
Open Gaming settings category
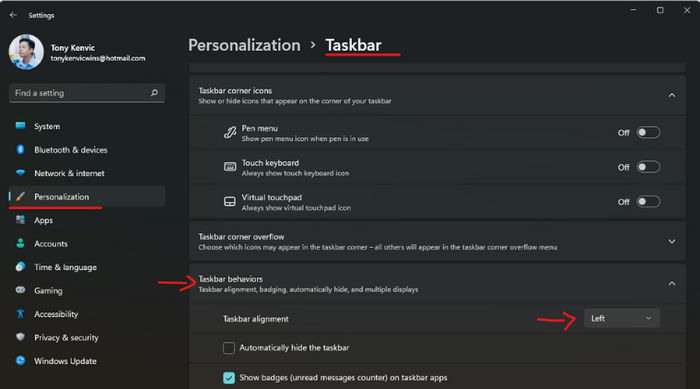coord(87,291)
